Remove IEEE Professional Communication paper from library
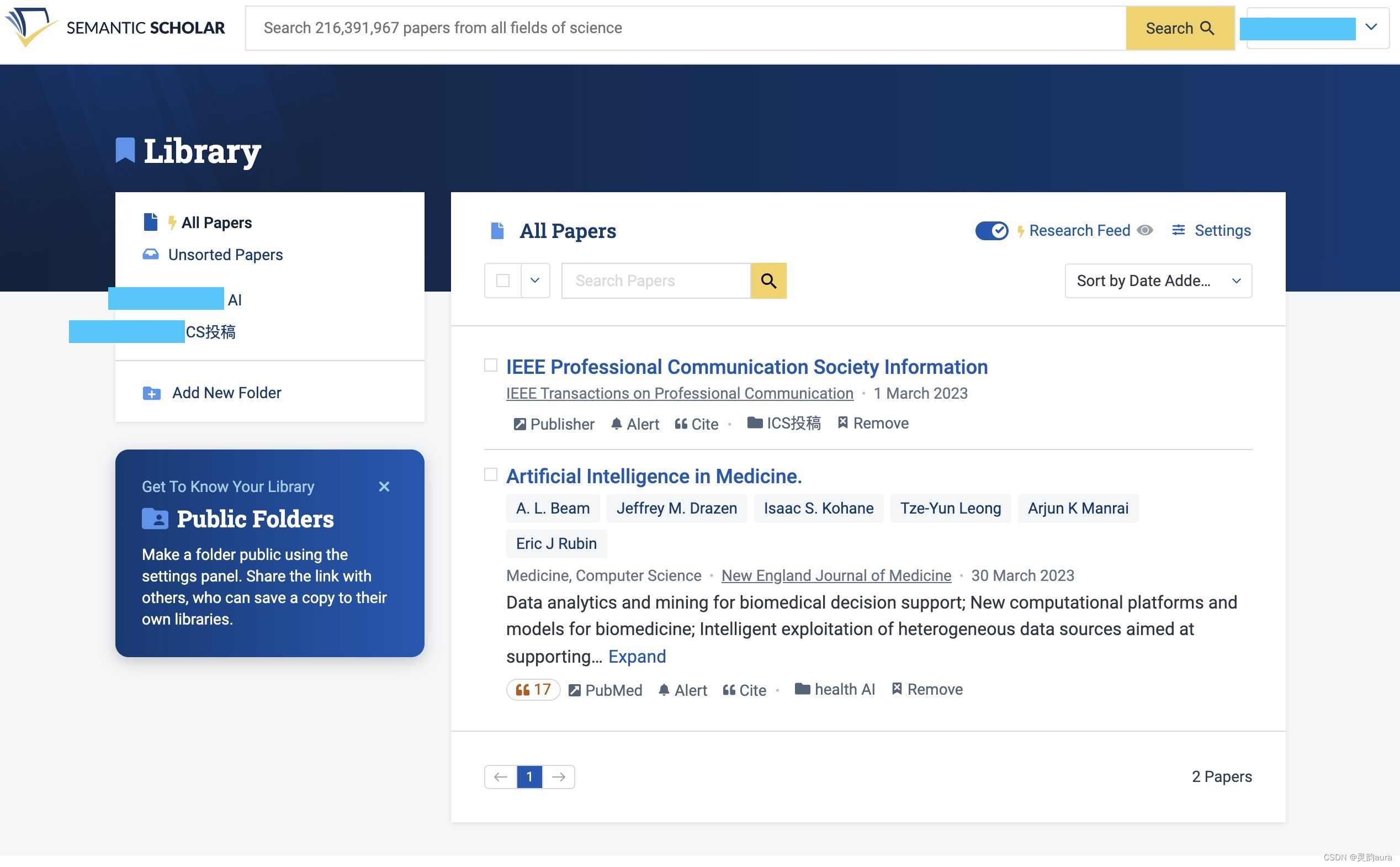 pos(873,423)
